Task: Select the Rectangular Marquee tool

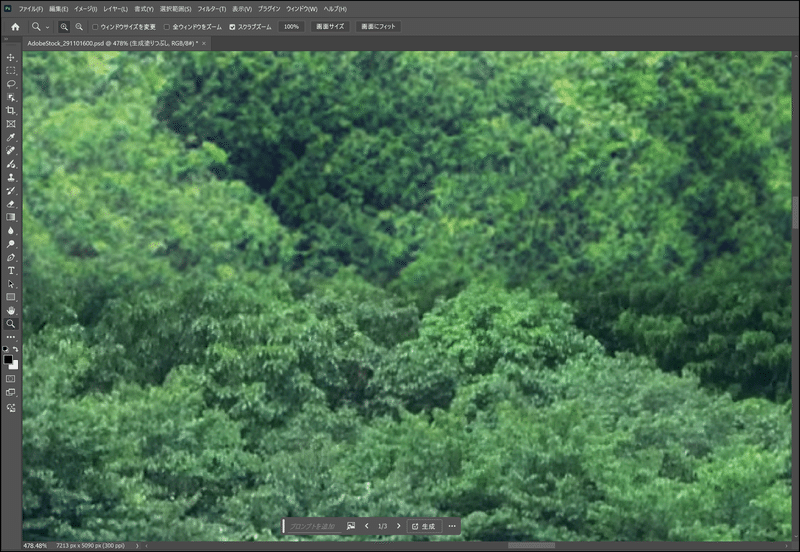Action: [11, 70]
